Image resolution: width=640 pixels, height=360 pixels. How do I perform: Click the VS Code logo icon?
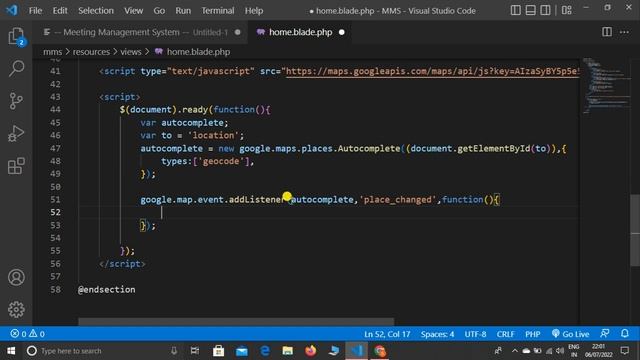(x=12, y=10)
